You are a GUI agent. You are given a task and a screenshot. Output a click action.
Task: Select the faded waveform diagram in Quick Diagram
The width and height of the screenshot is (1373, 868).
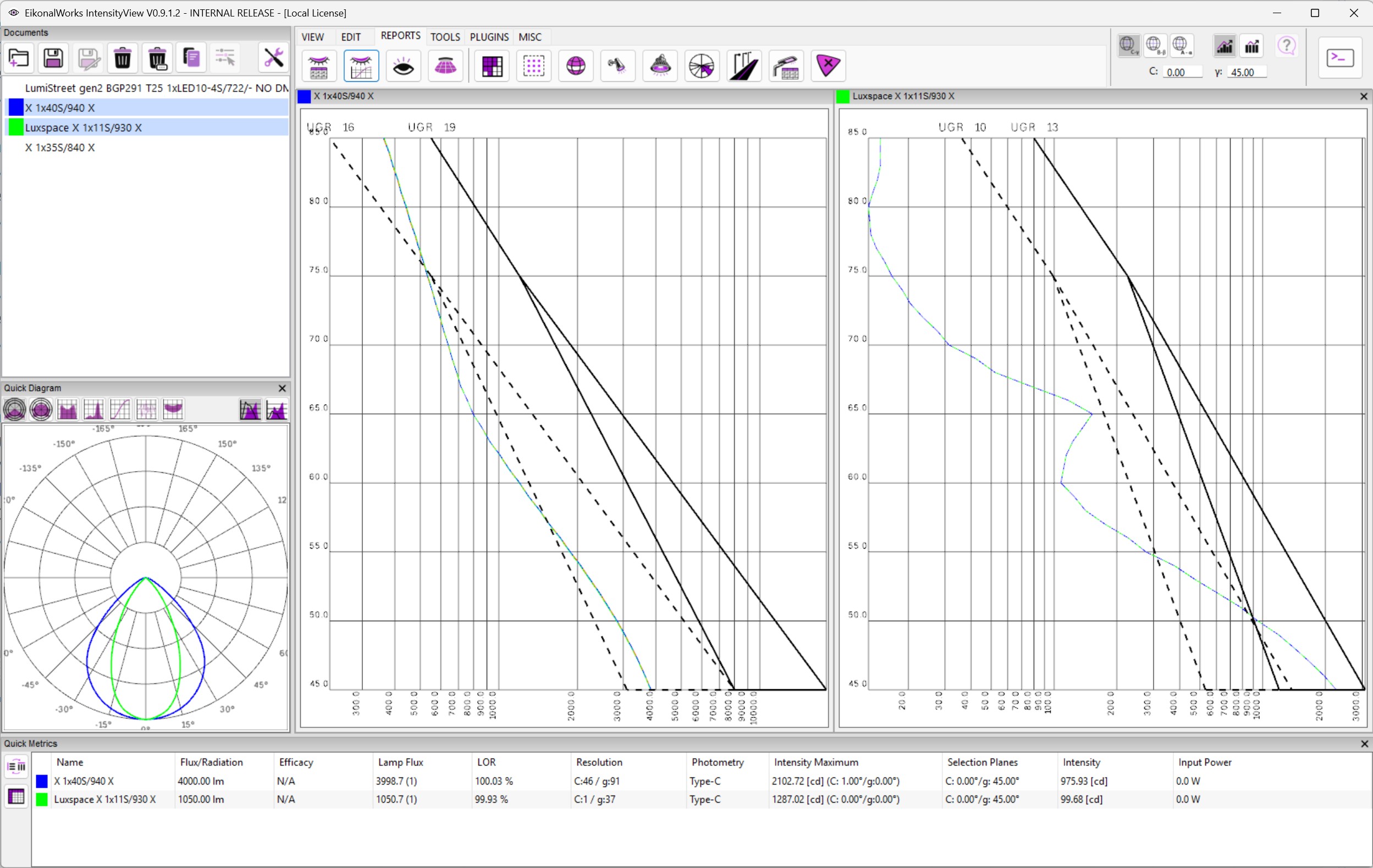(x=146, y=409)
